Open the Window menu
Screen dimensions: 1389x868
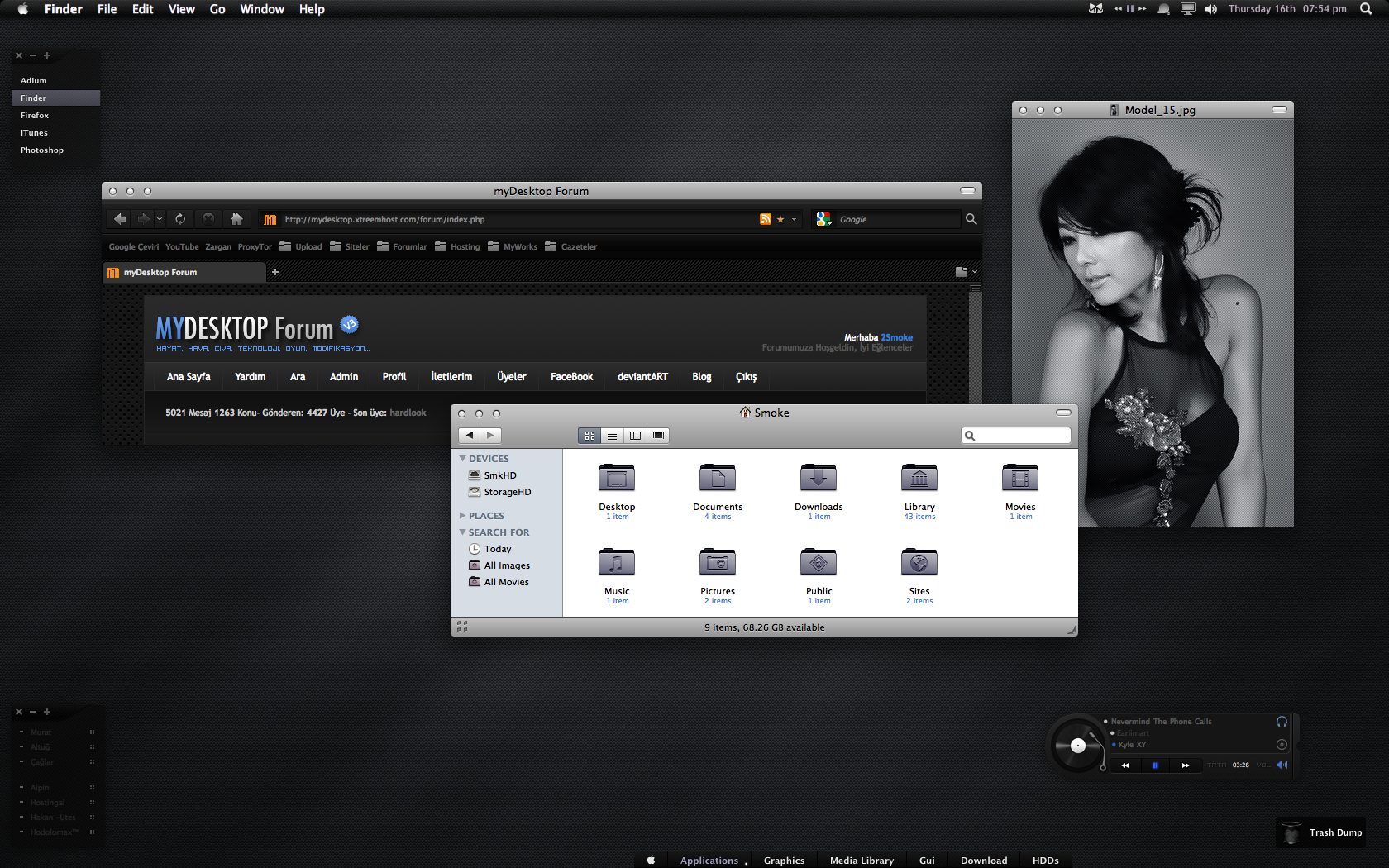click(262, 9)
